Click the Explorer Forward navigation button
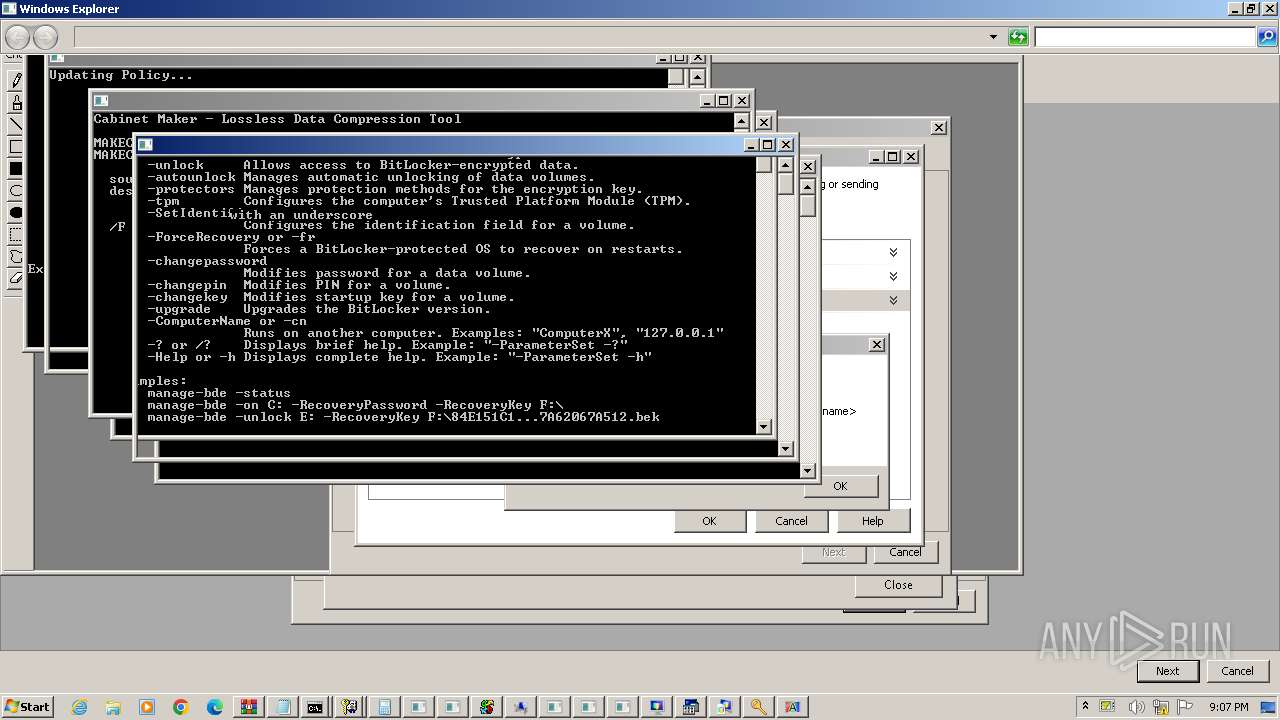Image resolution: width=1280 pixels, height=720 pixels. coord(46,37)
